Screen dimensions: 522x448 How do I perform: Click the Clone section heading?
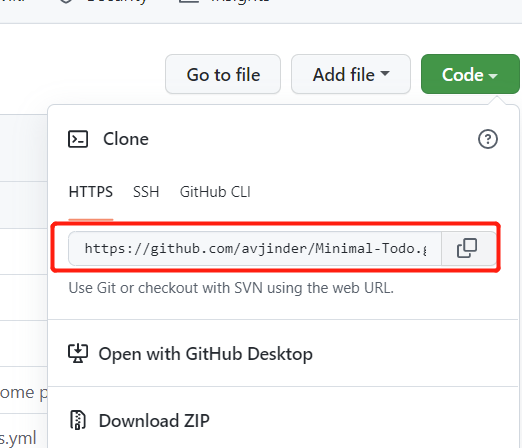coord(126,139)
